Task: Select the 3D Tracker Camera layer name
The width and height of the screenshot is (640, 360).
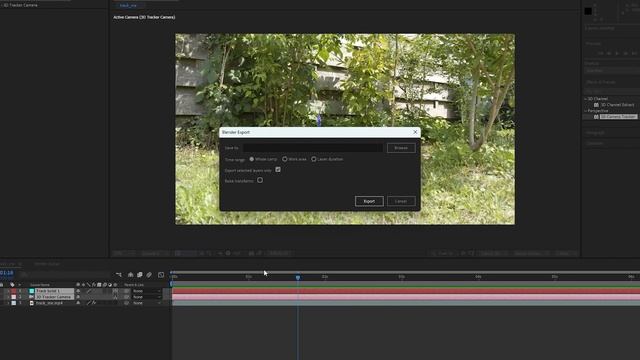Action: click(x=54, y=297)
